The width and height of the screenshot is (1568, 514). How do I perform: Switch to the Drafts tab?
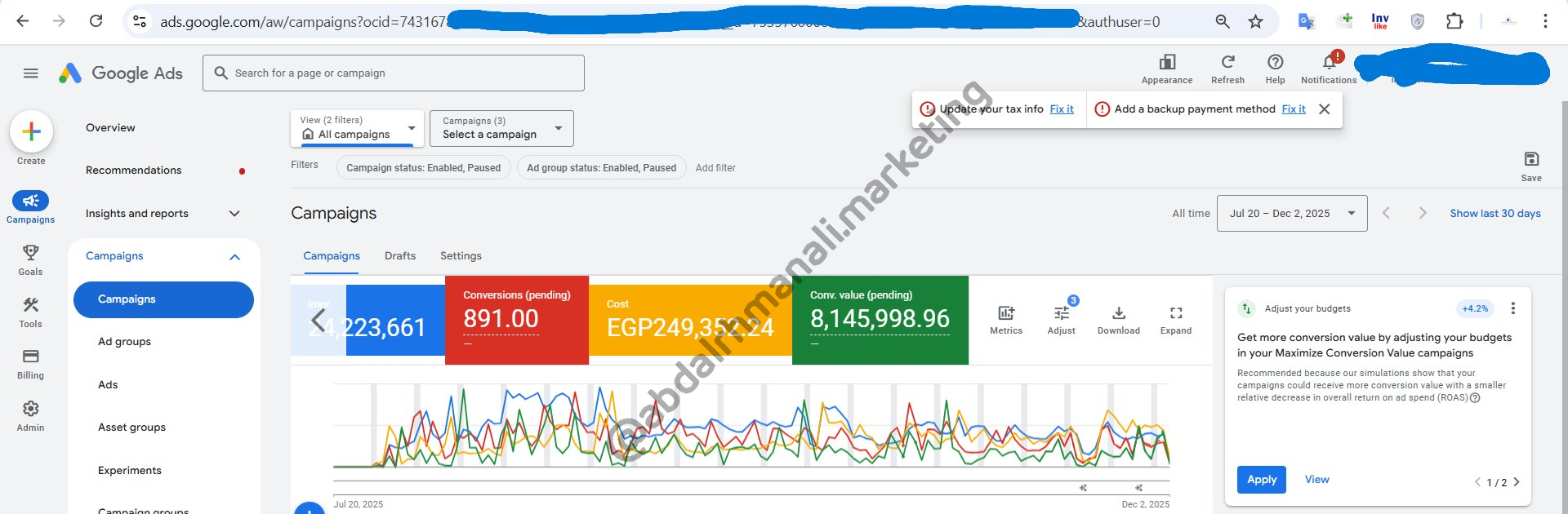coord(400,256)
